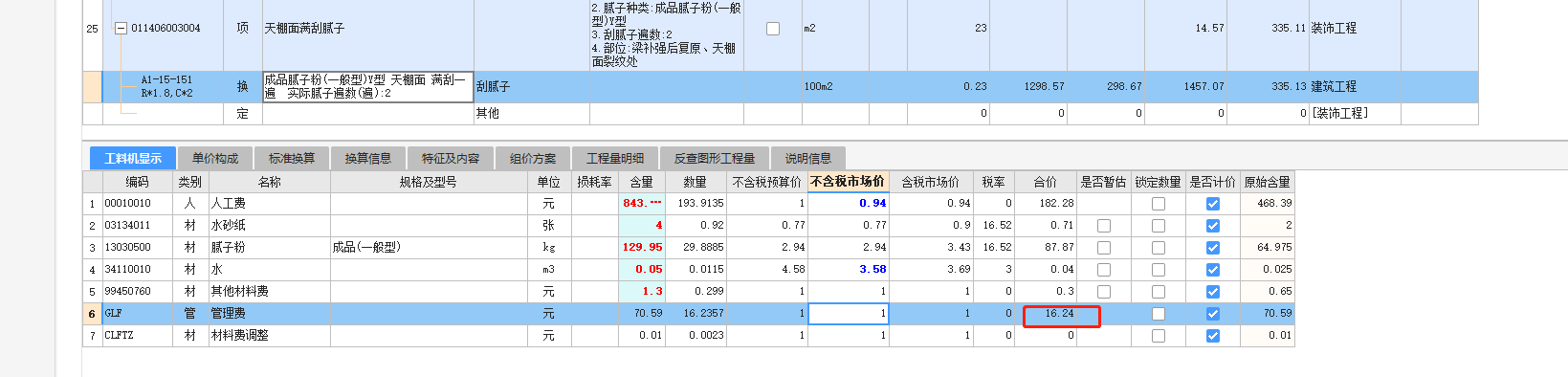Select code 34110010 in the 水 row

coord(138,270)
